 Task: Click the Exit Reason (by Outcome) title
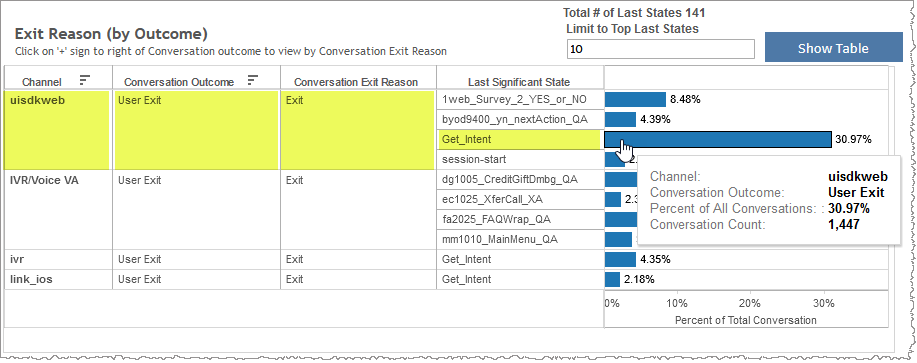pyautogui.click(x=111, y=33)
